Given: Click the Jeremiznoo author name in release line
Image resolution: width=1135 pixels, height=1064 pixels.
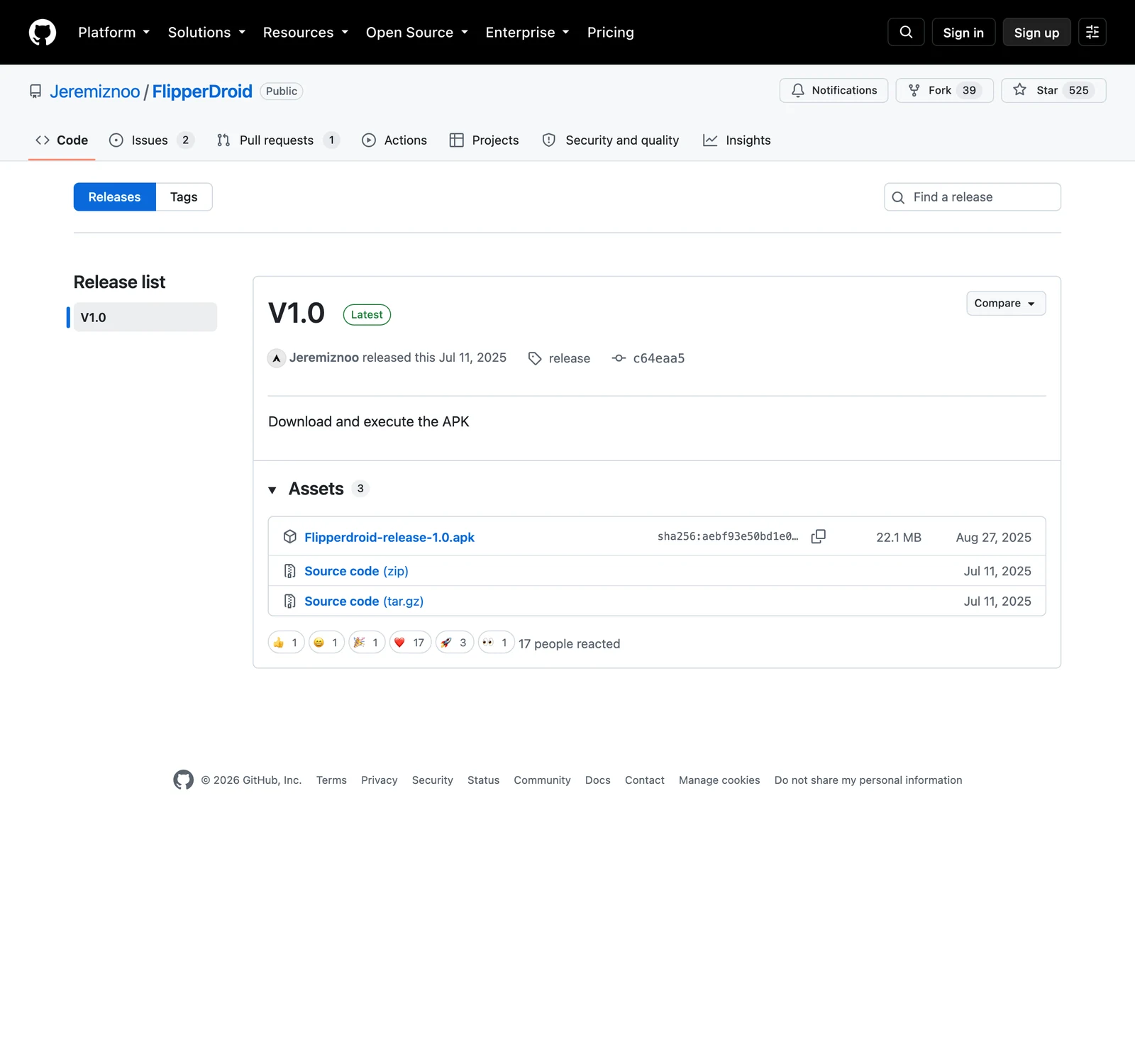Looking at the screenshot, I should [x=324, y=358].
